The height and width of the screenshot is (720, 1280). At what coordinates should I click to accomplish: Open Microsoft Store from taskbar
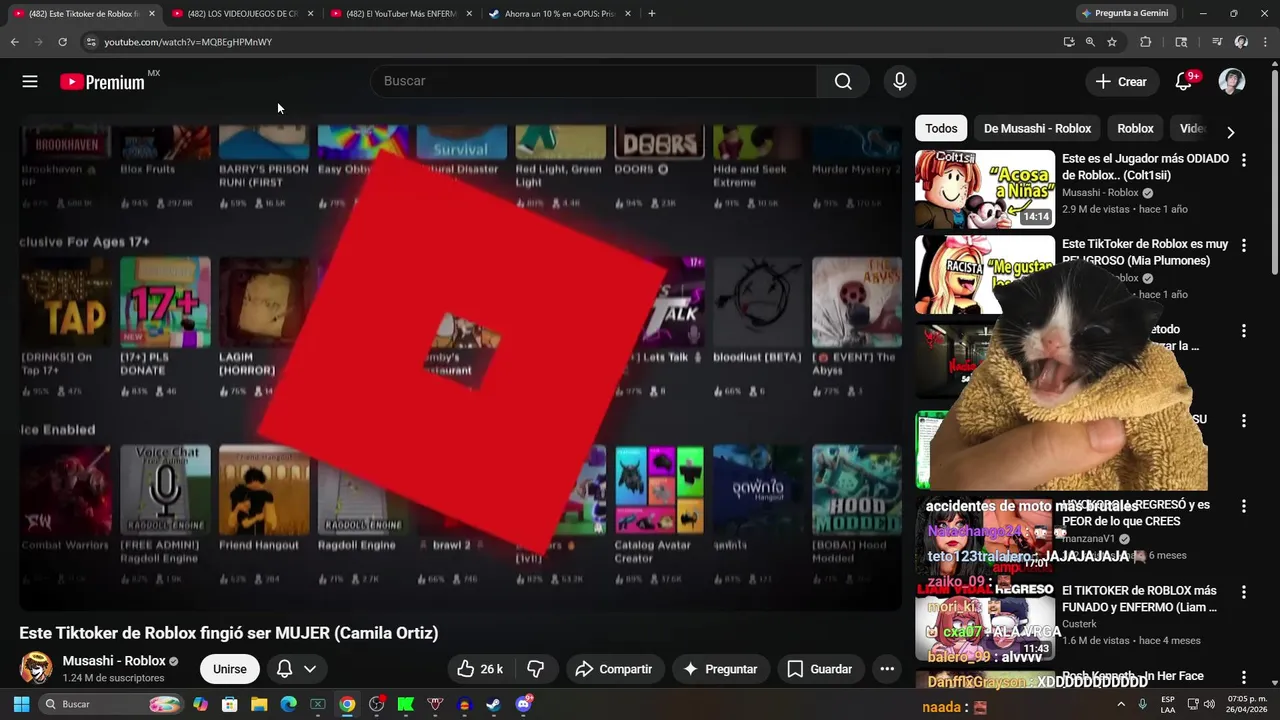(x=229, y=705)
